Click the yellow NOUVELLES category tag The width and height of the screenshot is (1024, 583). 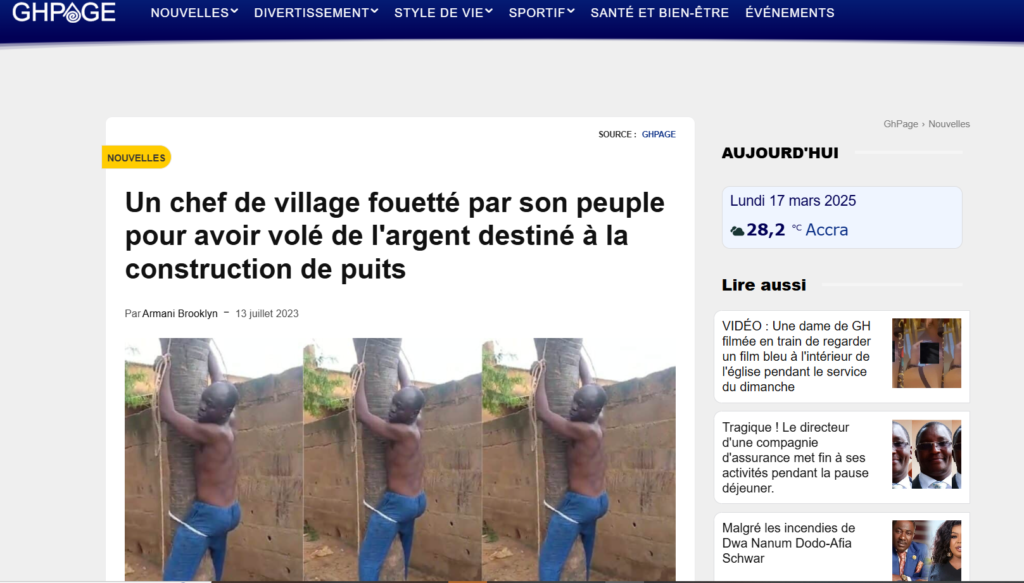point(136,157)
